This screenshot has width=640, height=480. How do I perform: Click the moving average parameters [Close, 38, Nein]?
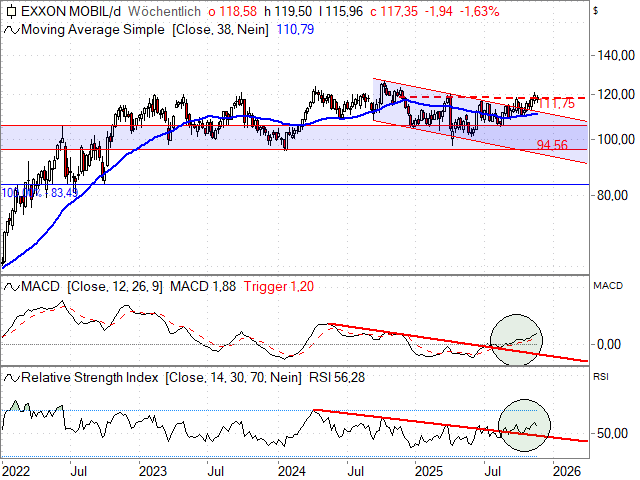pos(220,30)
